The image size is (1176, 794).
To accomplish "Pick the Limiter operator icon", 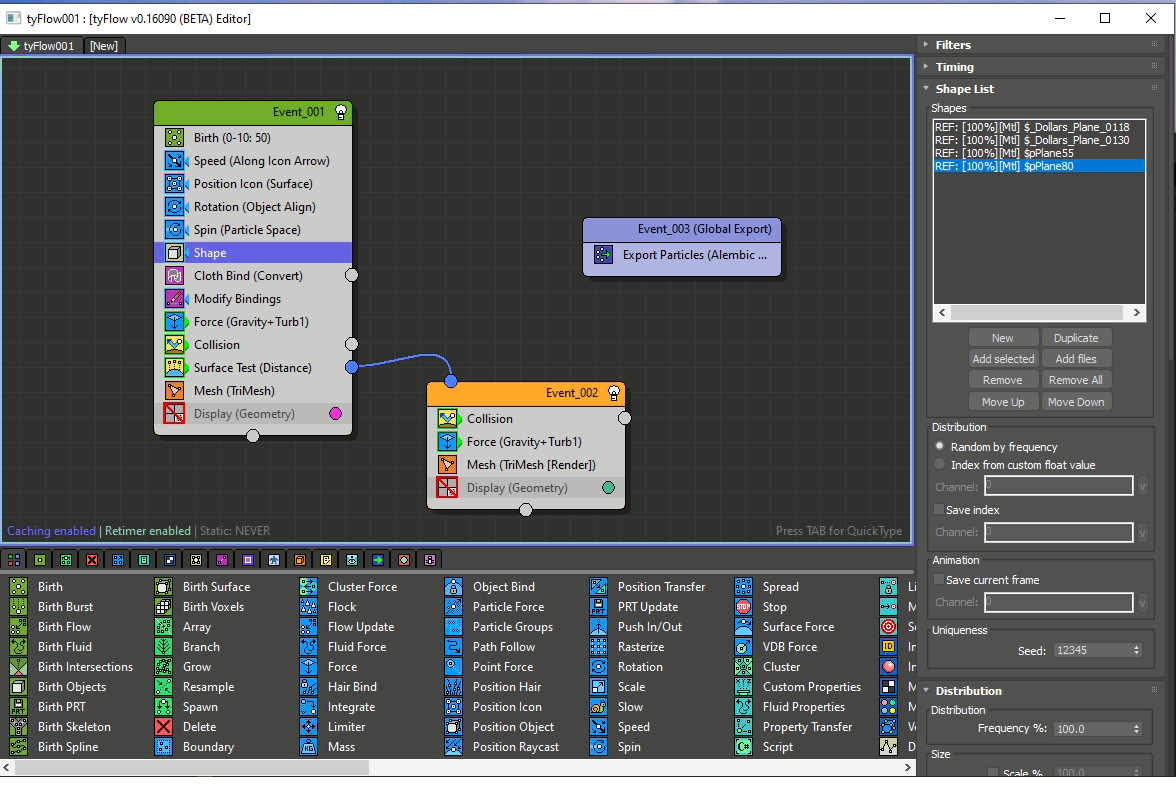I will click(x=308, y=727).
